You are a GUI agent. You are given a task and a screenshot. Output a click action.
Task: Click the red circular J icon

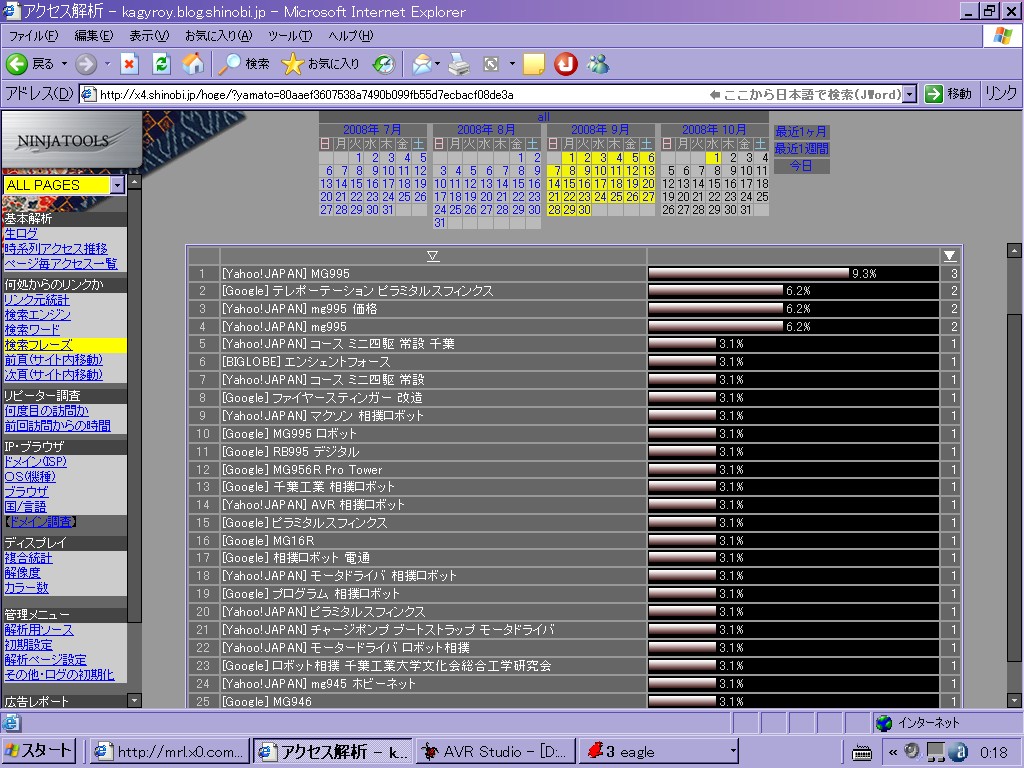pyautogui.click(x=566, y=63)
